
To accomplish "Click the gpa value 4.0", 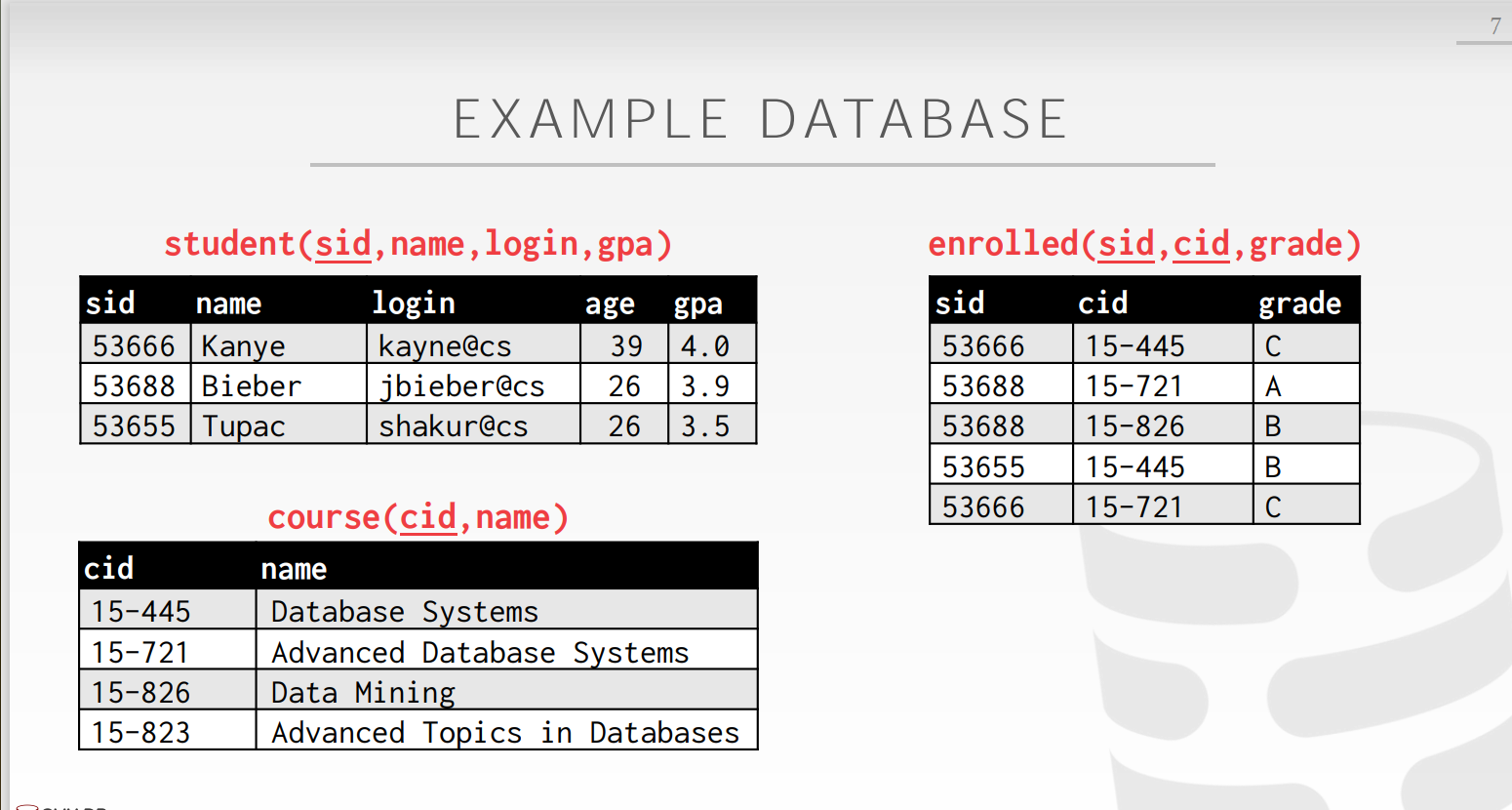I will pos(705,346).
